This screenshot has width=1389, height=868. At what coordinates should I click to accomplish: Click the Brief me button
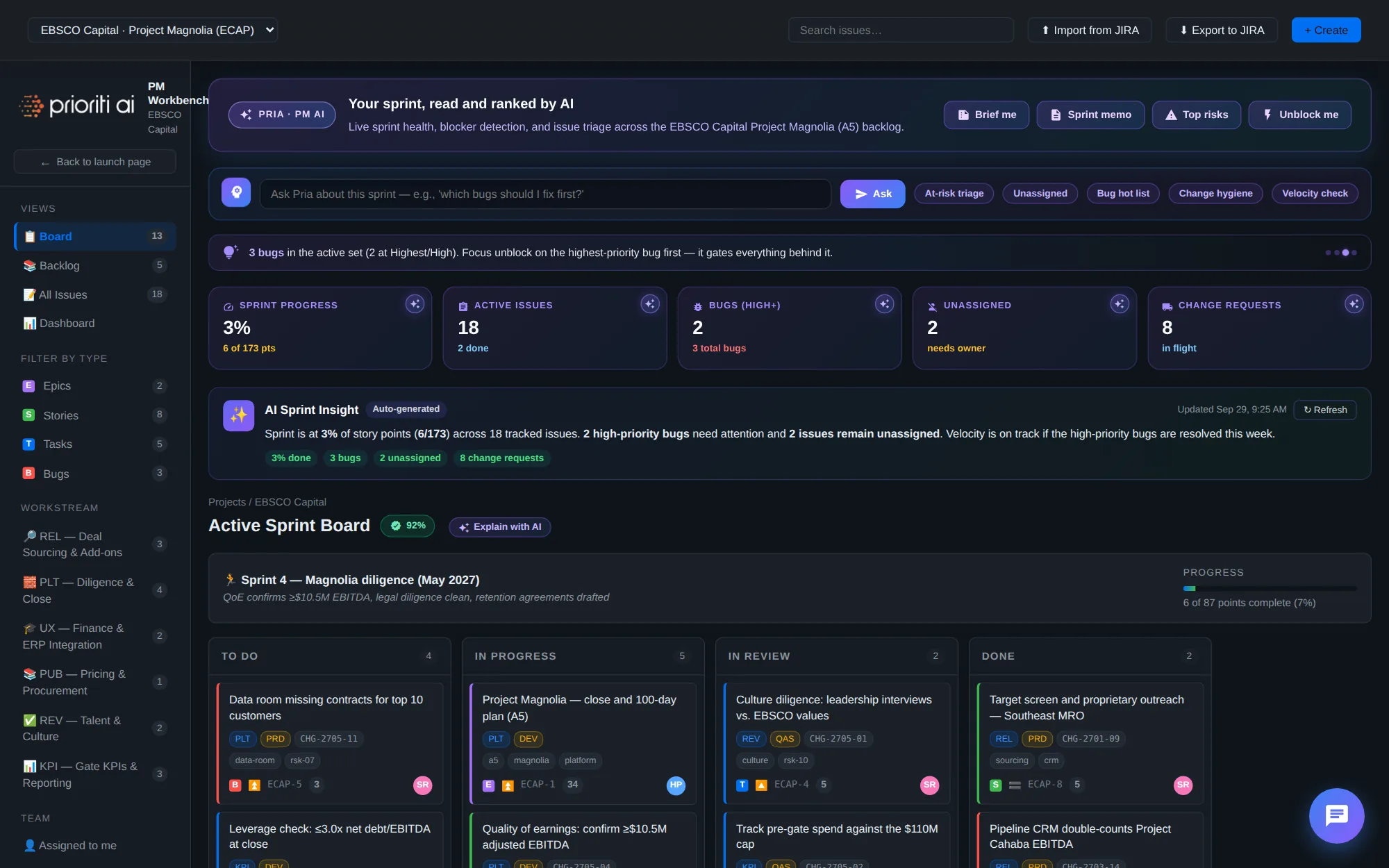(x=986, y=115)
